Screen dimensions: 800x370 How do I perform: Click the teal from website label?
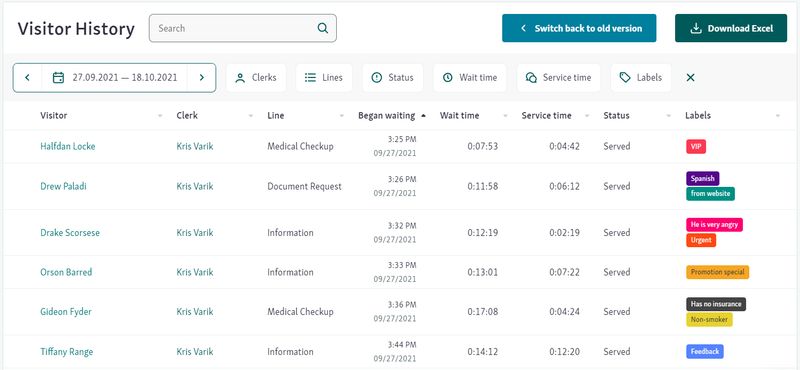coord(710,193)
